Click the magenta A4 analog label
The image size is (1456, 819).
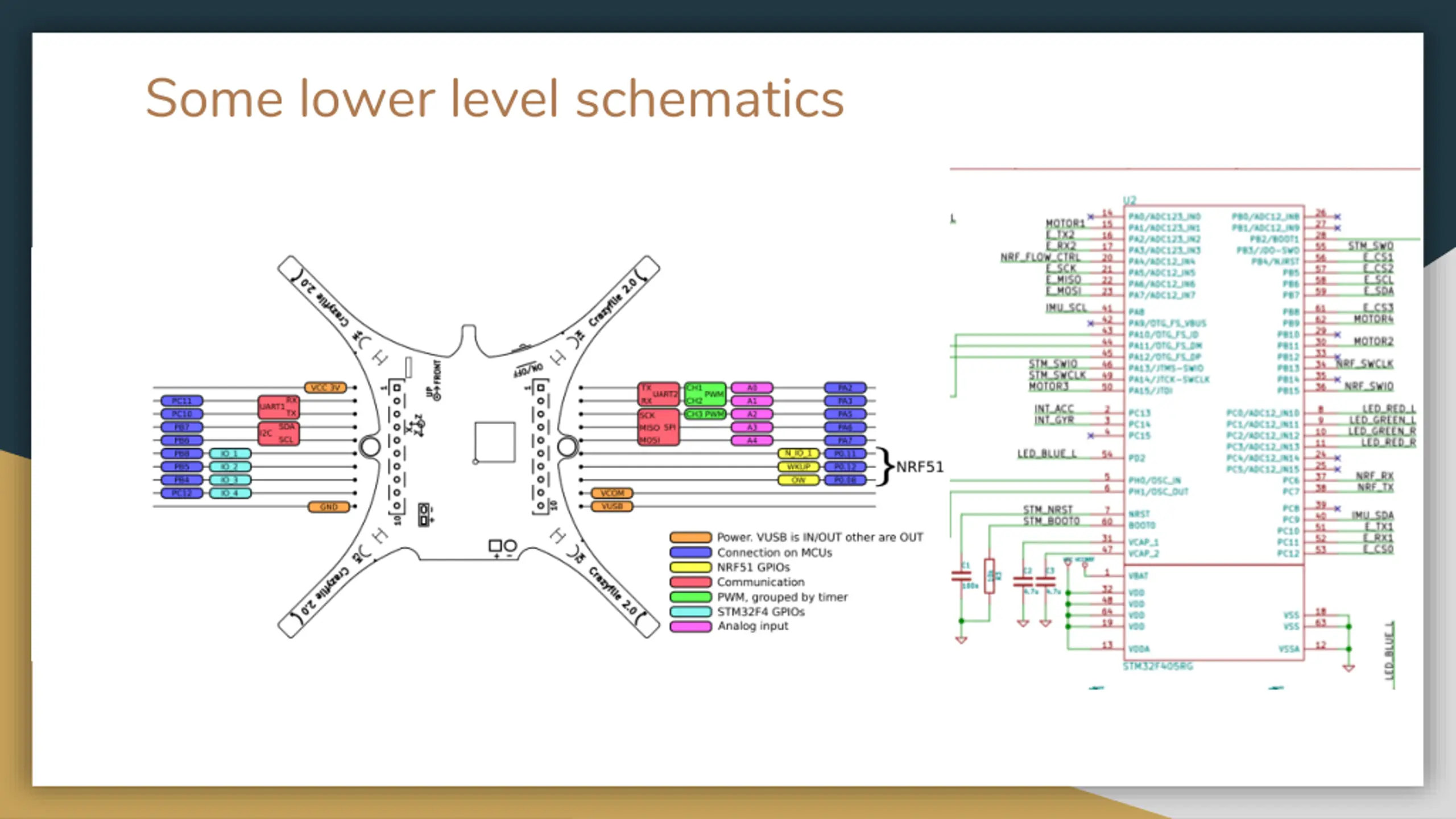(752, 440)
